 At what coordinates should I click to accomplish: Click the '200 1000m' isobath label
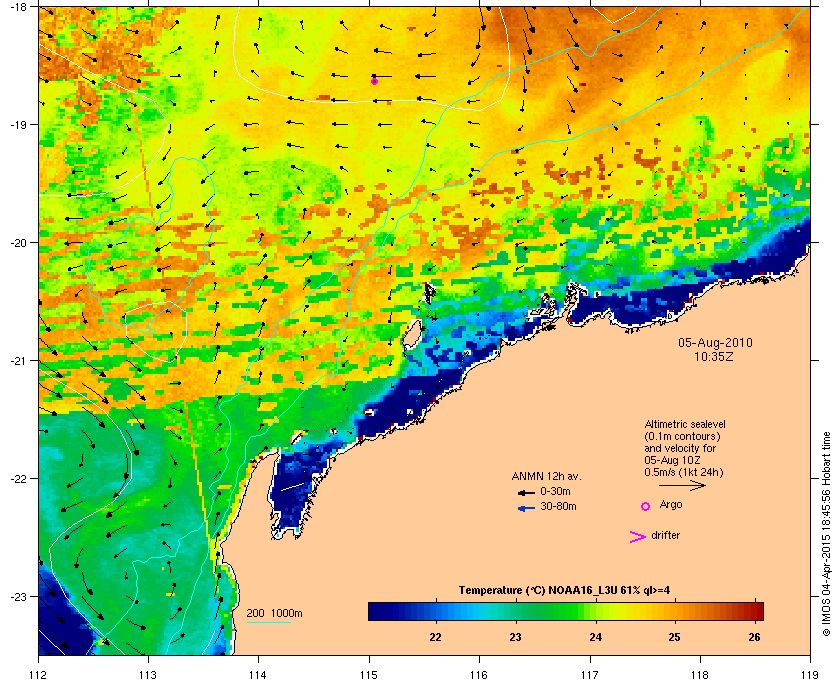coord(274,614)
